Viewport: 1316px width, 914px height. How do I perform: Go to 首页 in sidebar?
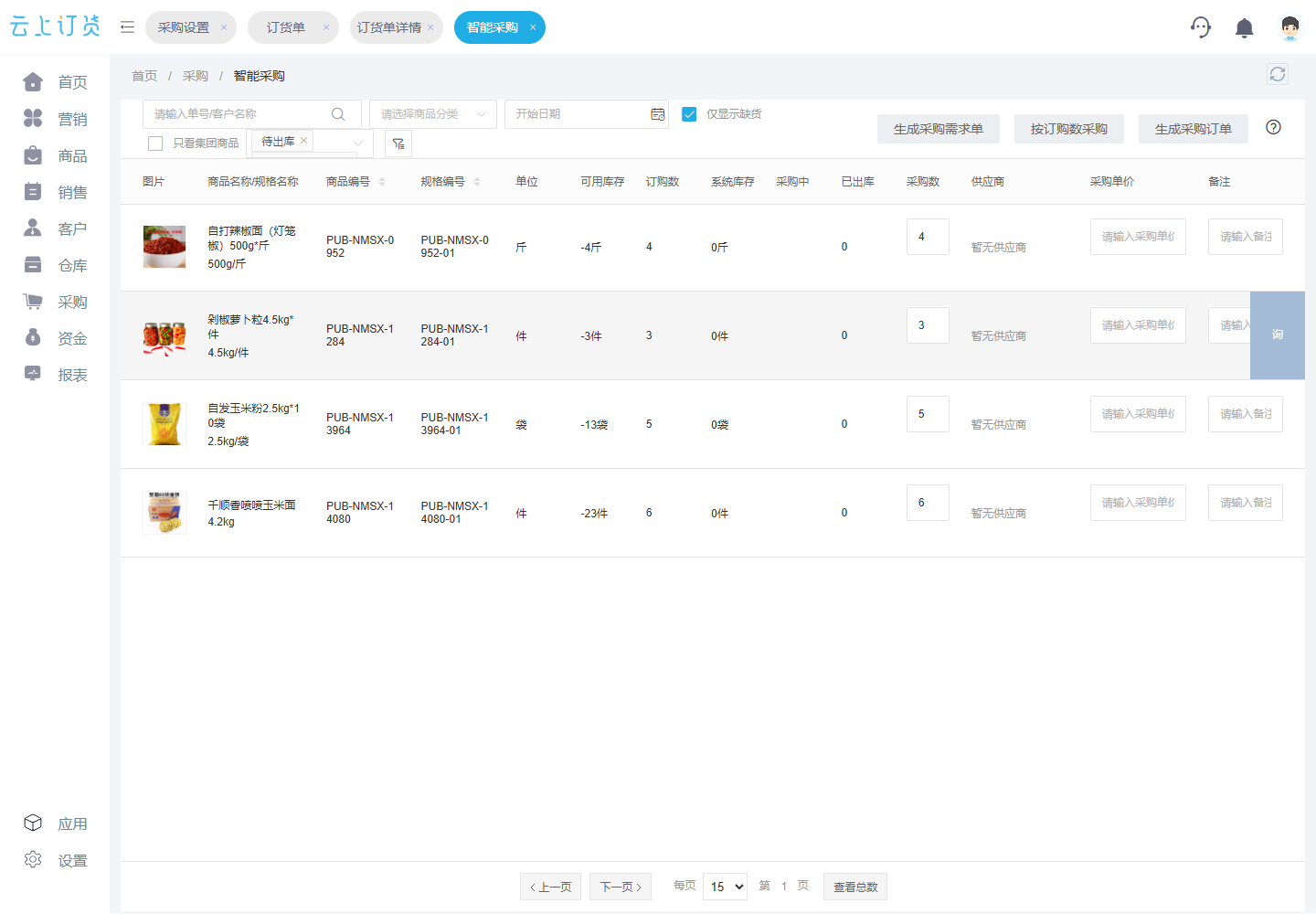tap(55, 82)
